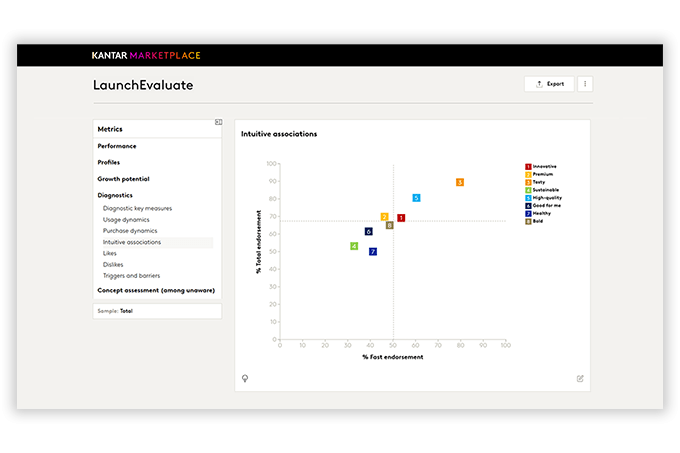Click the LaunchEvaluate page title
Viewport: 680px width, 453px height.
(143, 85)
